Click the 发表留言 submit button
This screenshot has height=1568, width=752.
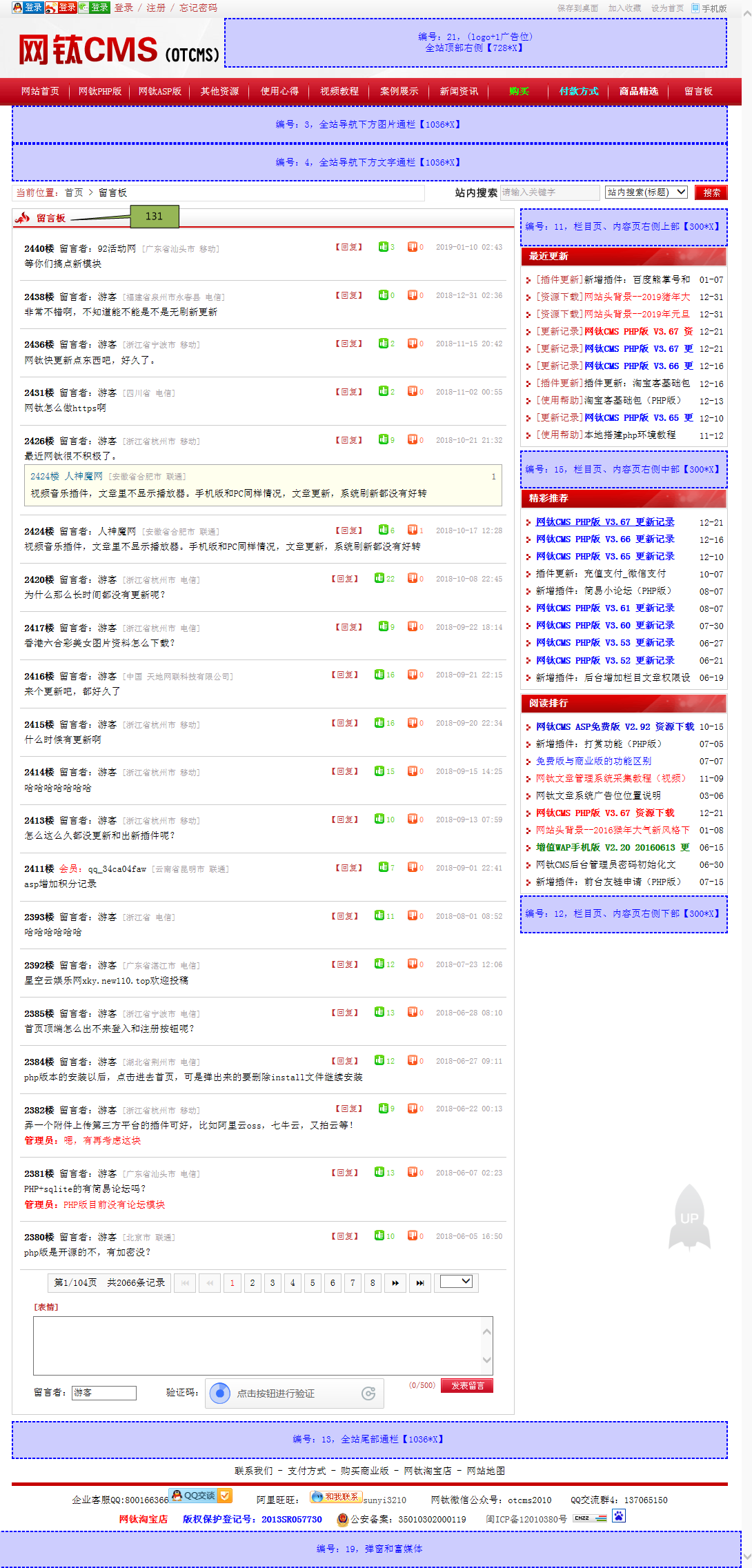467,1386
